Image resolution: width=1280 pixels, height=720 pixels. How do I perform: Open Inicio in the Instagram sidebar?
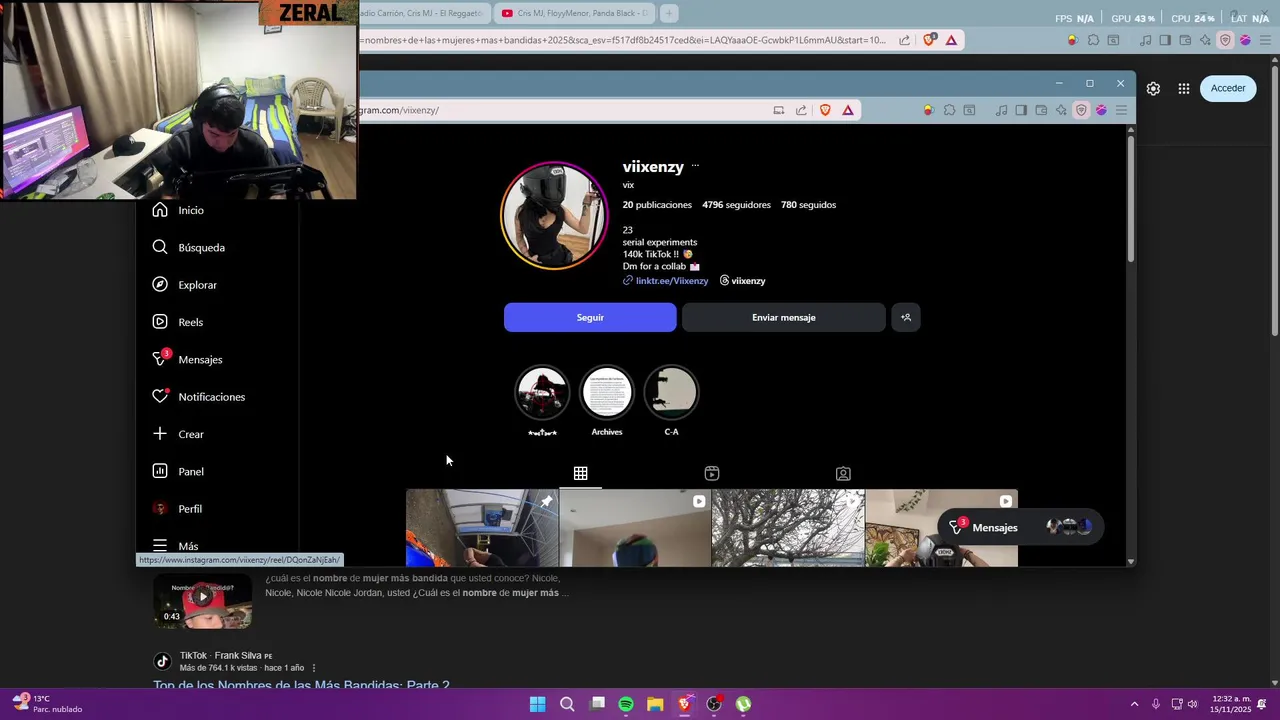(x=178, y=210)
